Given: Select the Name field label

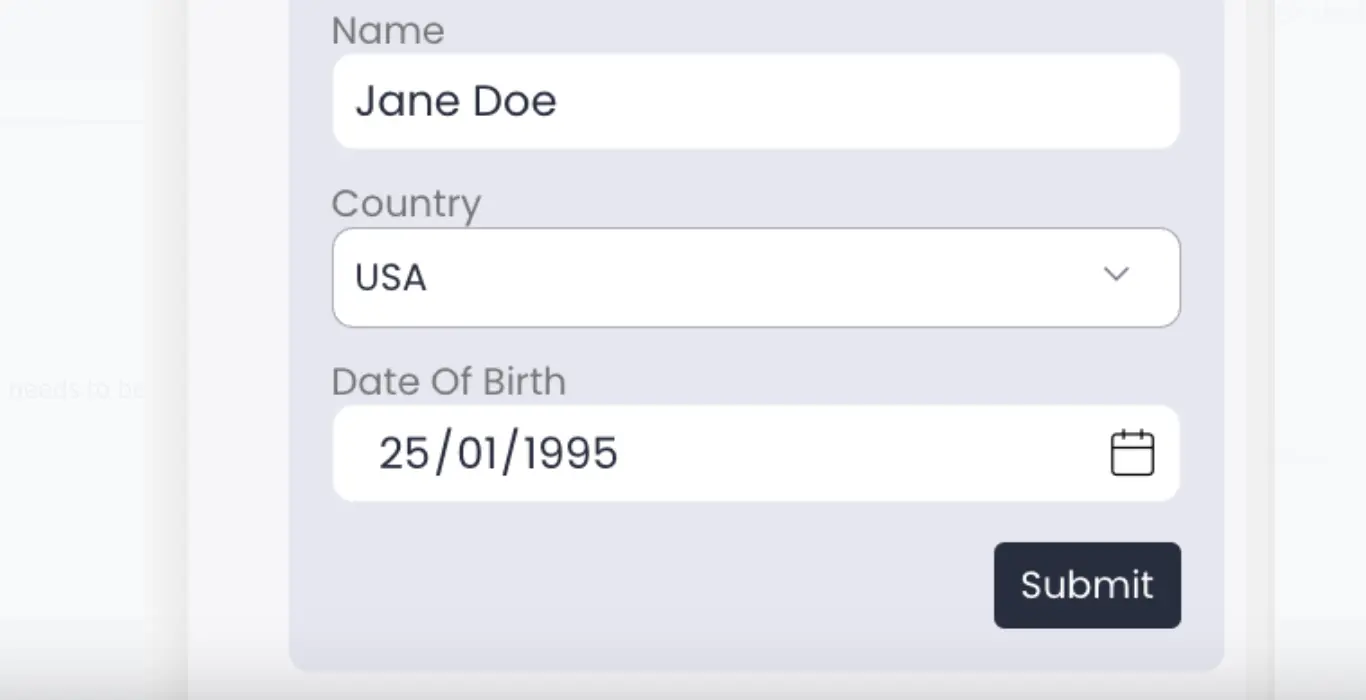Looking at the screenshot, I should [x=388, y=31].
